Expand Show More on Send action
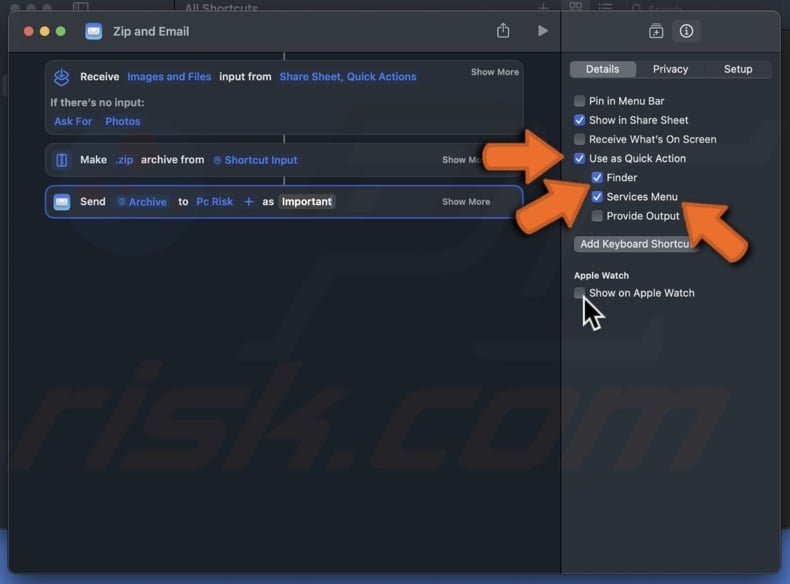 click(466, 202)
